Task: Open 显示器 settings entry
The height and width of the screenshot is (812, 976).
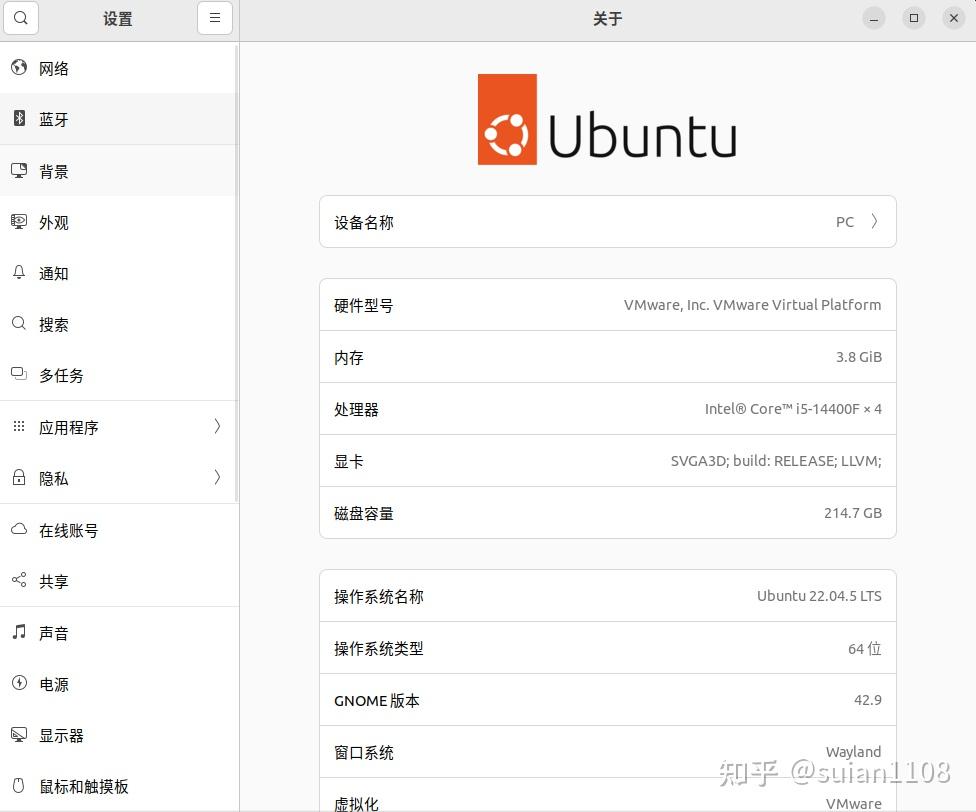Action: pos(118,735)
